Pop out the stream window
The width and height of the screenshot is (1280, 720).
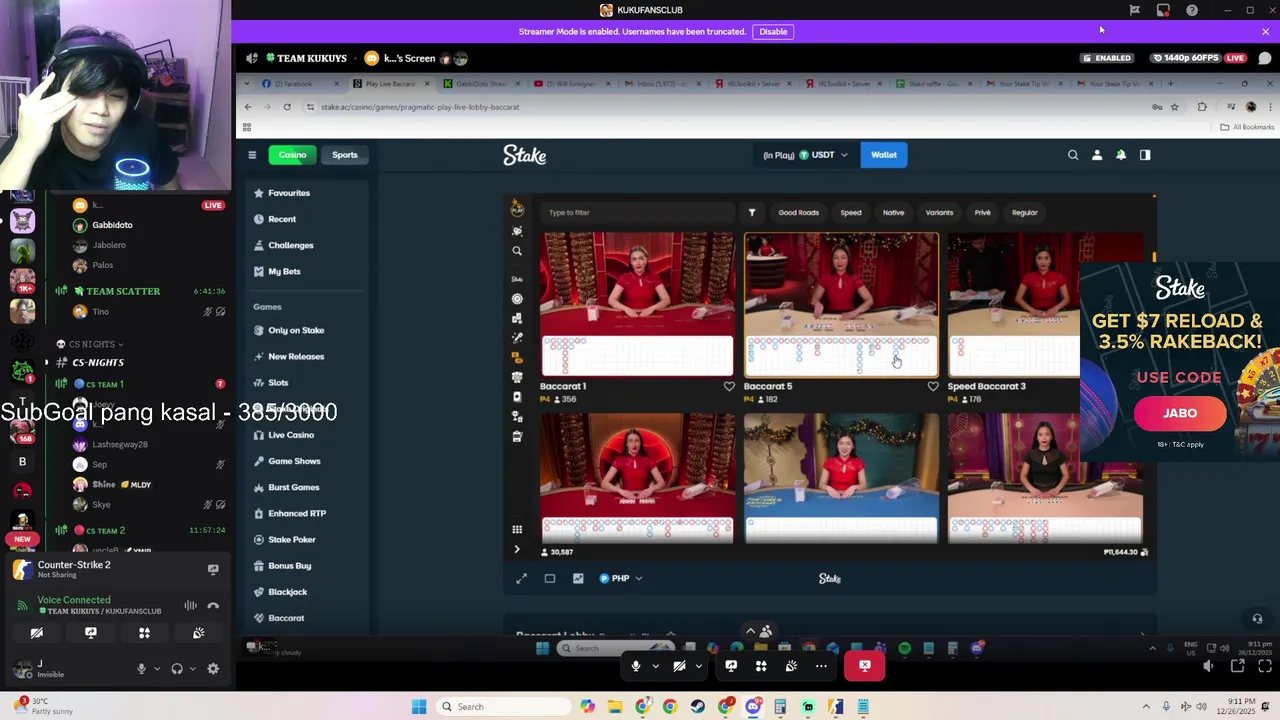tap(1237, 666)
